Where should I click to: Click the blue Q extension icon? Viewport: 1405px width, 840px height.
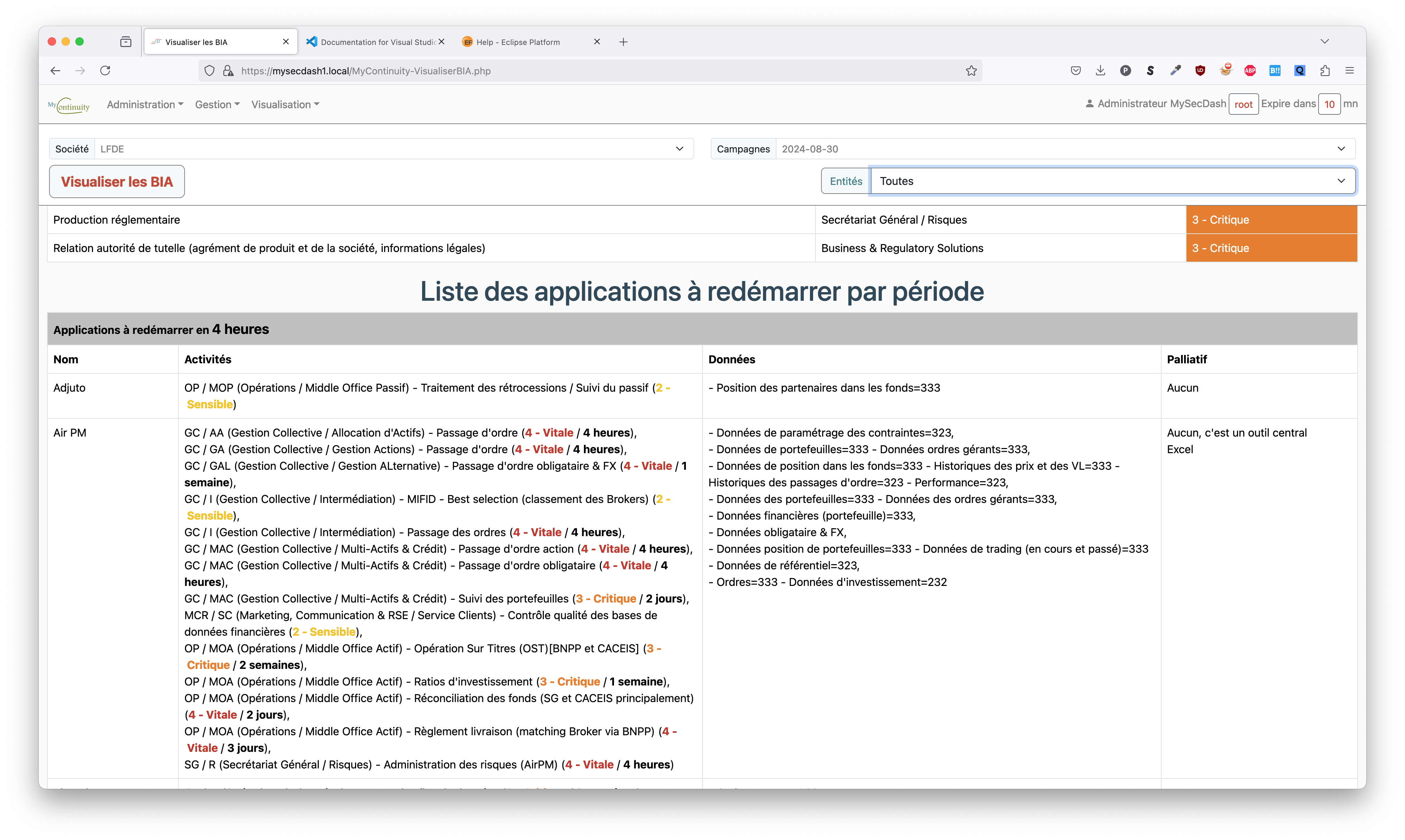tap(1300, 71)
